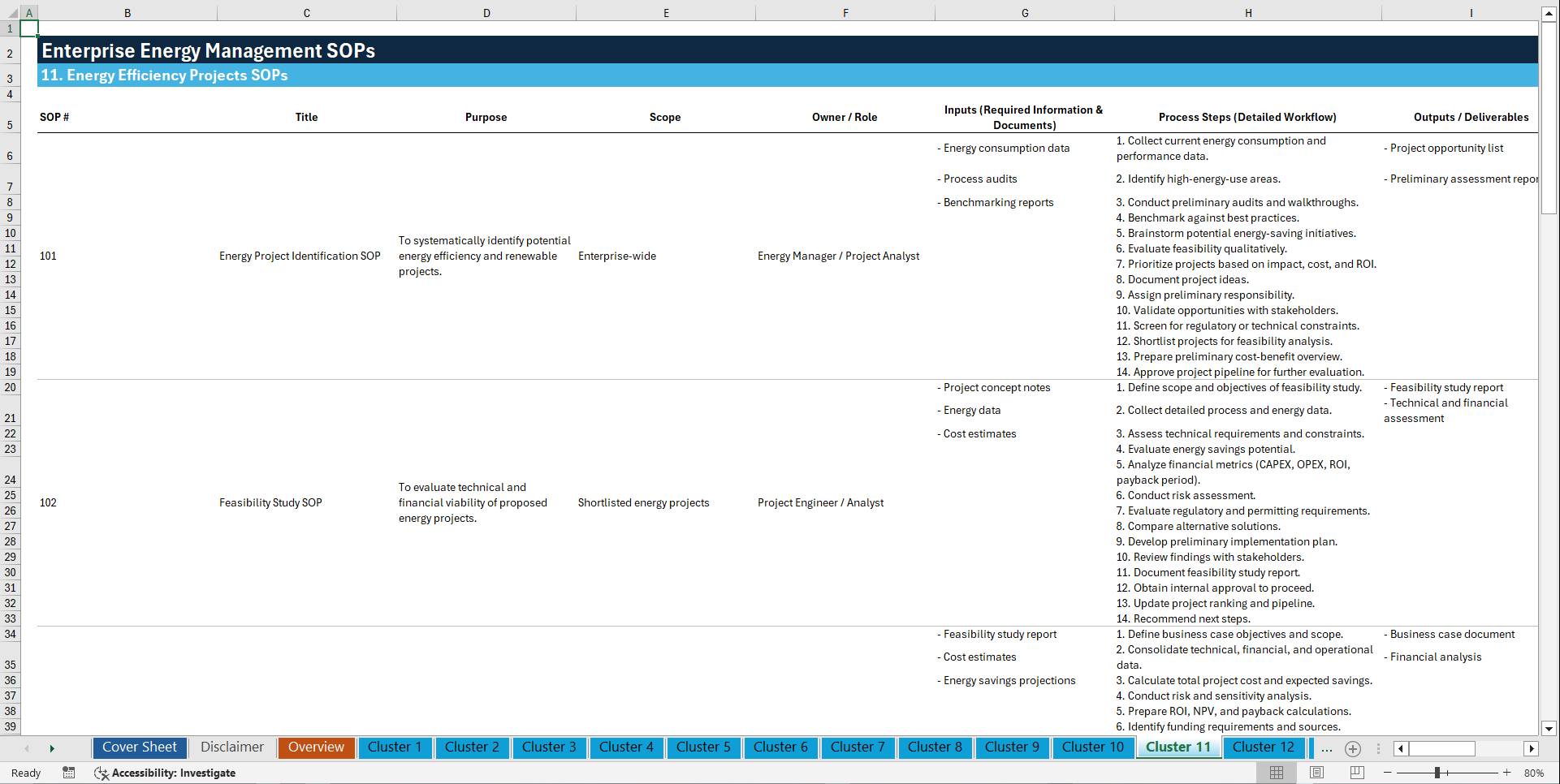Switch to Page Layout view icon
Image resolution: width=1560 pixels, height=784 pixels.
(1317, 773)
